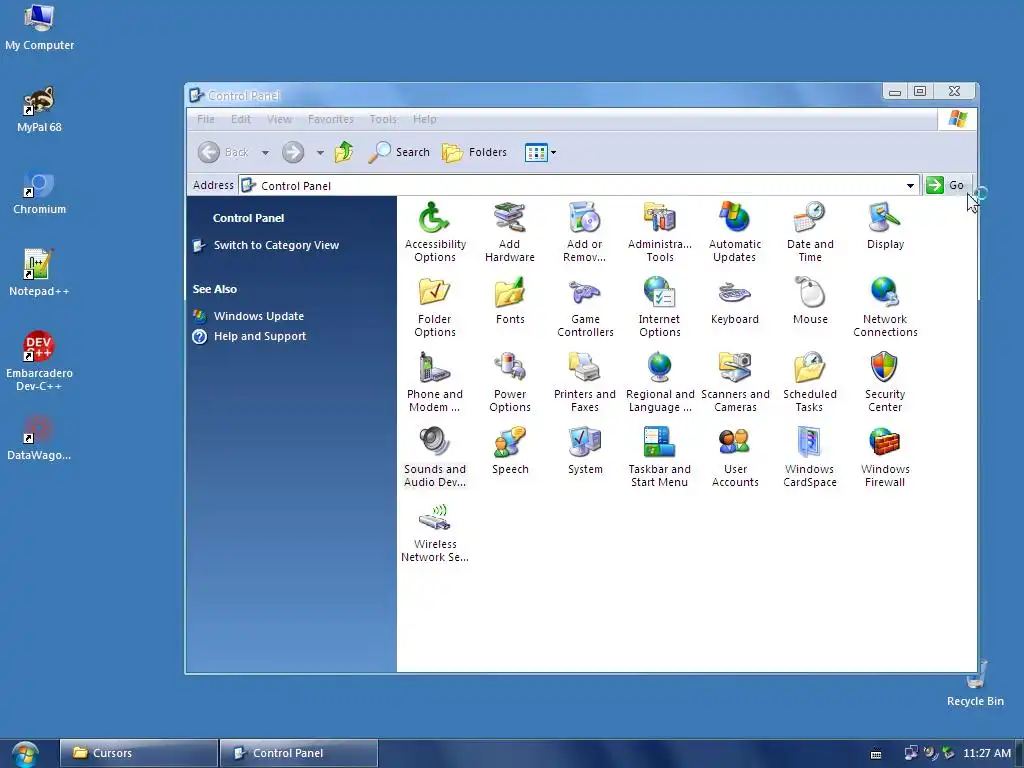The height and width of the screenshot is (768, 1024).
Task: Open Security Center icon
Action: 885,382
